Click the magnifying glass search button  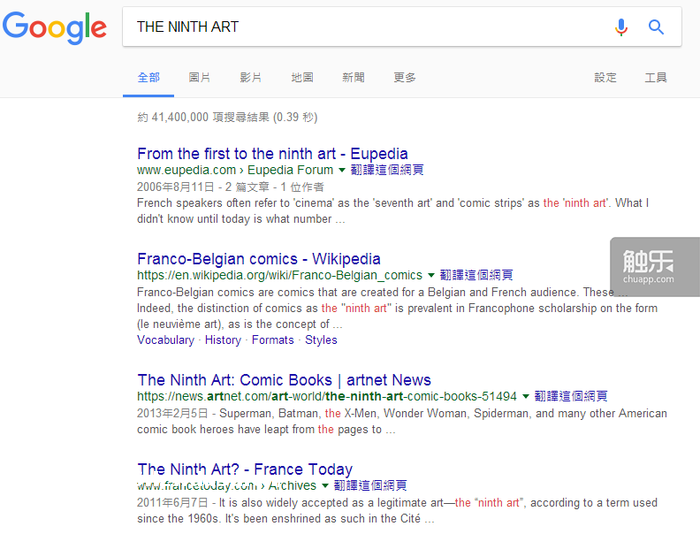tap(656, 27)
